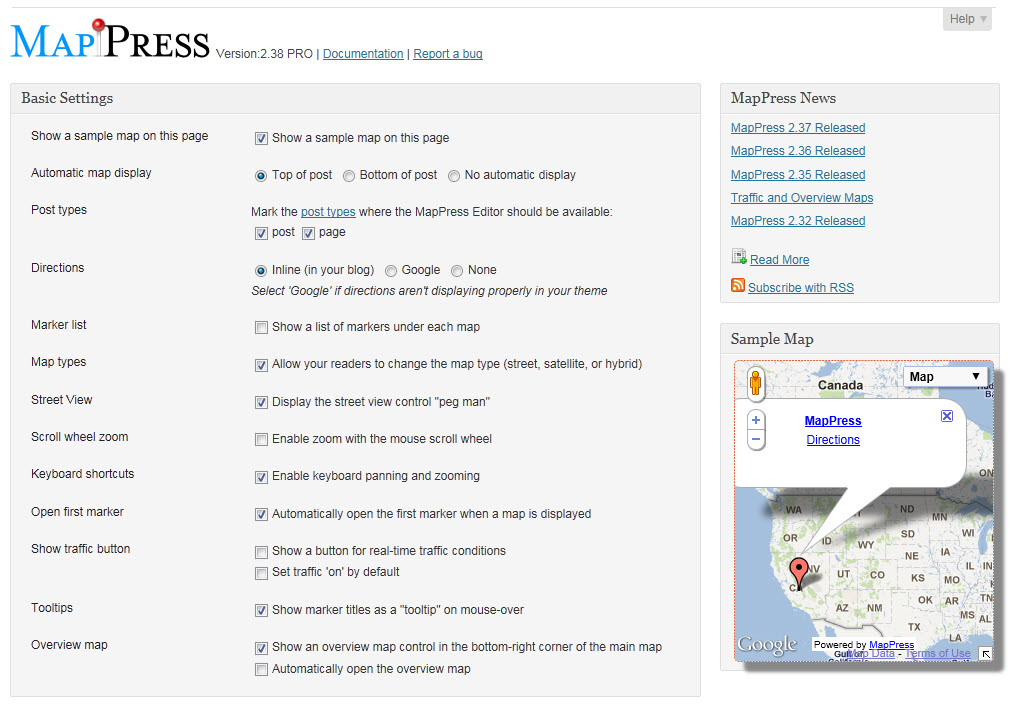Viewport: 1010px width, 705px height.
Task: Select 'Bottom of post' radio option
Action: coord(349,176)
